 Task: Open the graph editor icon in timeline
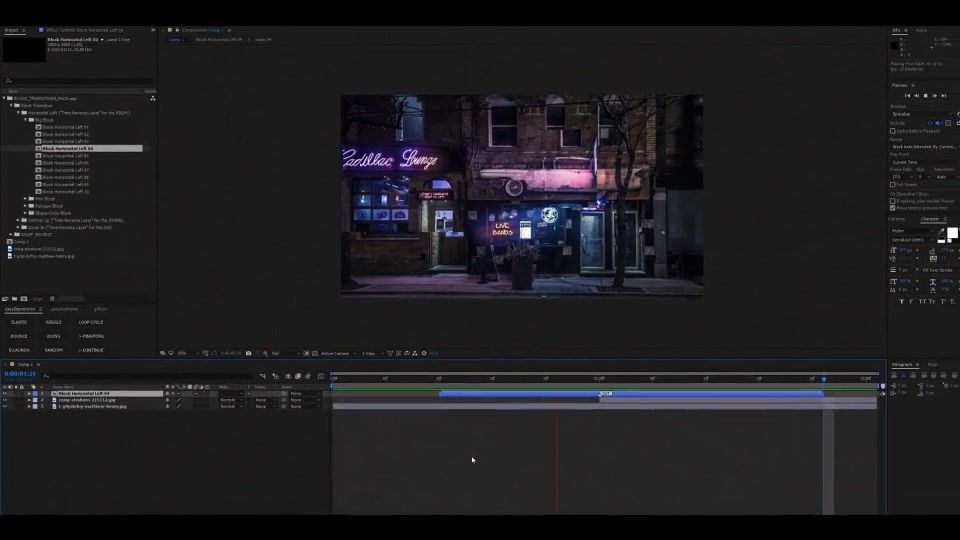click(321, 377)
